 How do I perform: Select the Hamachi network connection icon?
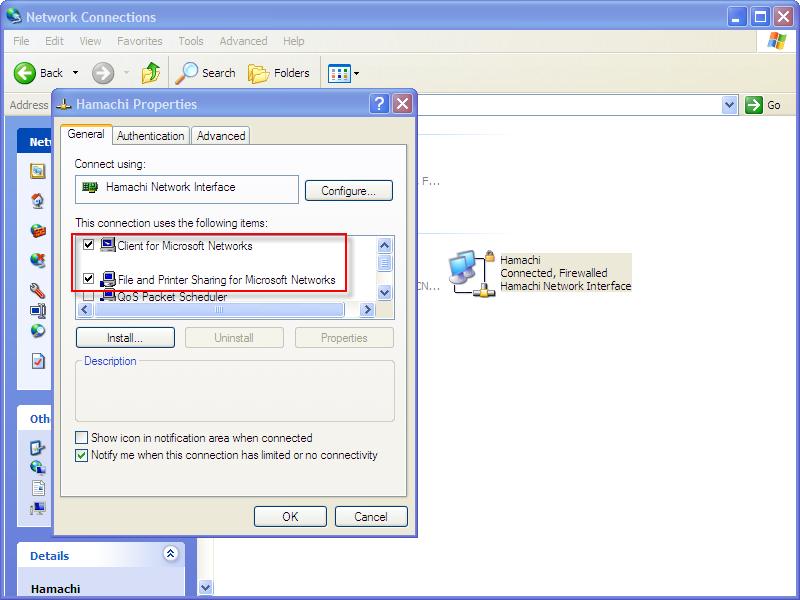[465, 272]
